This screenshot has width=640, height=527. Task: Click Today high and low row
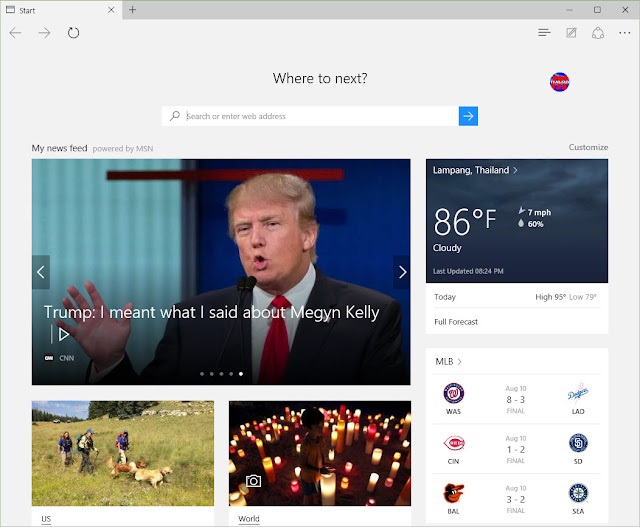tap(516, 297)
